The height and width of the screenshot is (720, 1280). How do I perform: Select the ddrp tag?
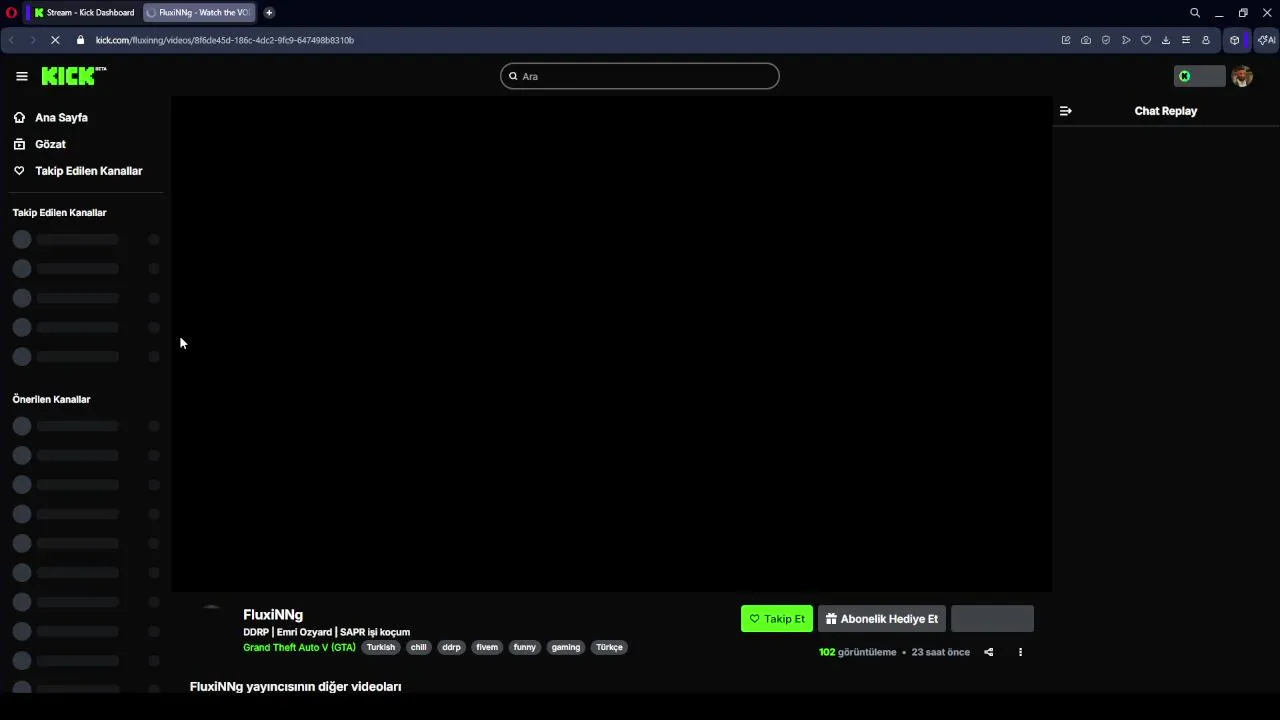pyautogui.click(x=452, y=647)
